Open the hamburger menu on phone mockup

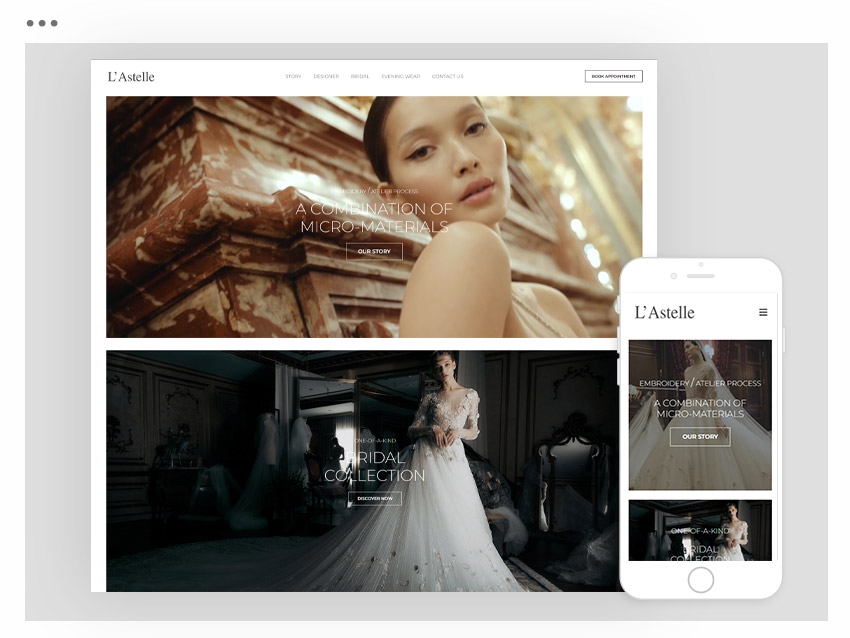(763, 312)
